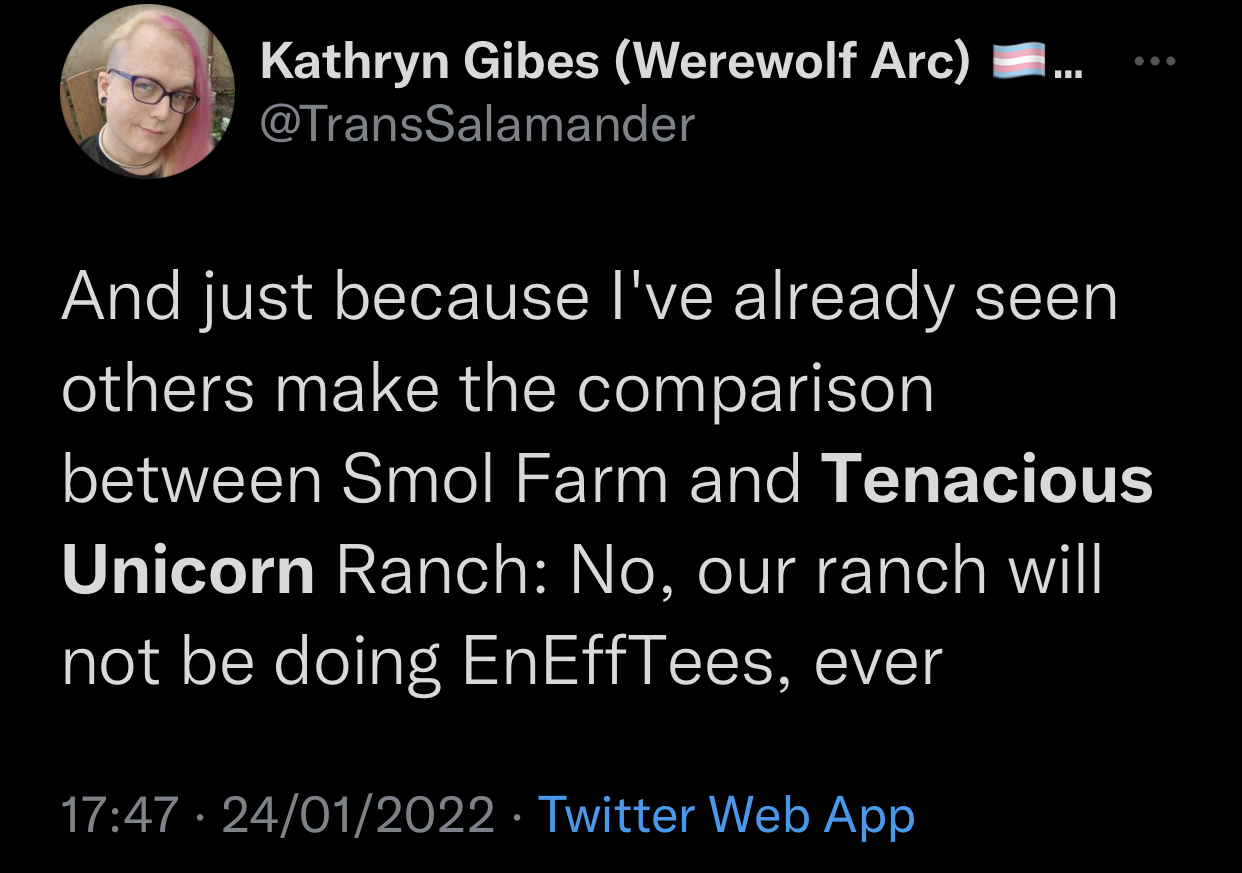This screenshot has height=873, width=1242.
Task: Click the bold word Tenacious
Action: 989,479
